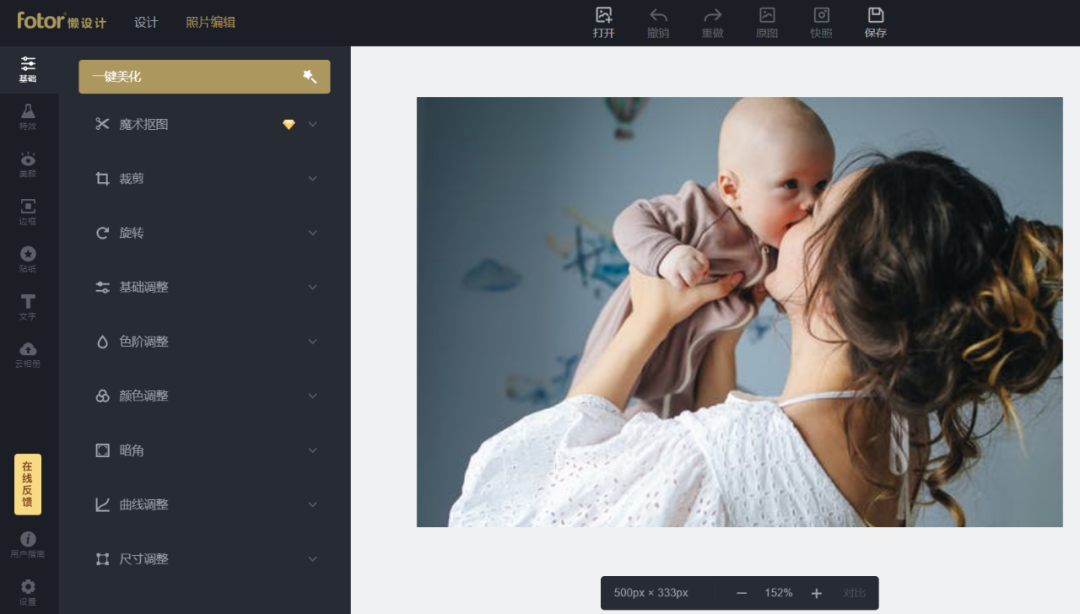This screenshot has width=1080, height=614.
Task: Open the 用户指南 user guide icon
Action: pyautogui.click(x=28, y=544)
